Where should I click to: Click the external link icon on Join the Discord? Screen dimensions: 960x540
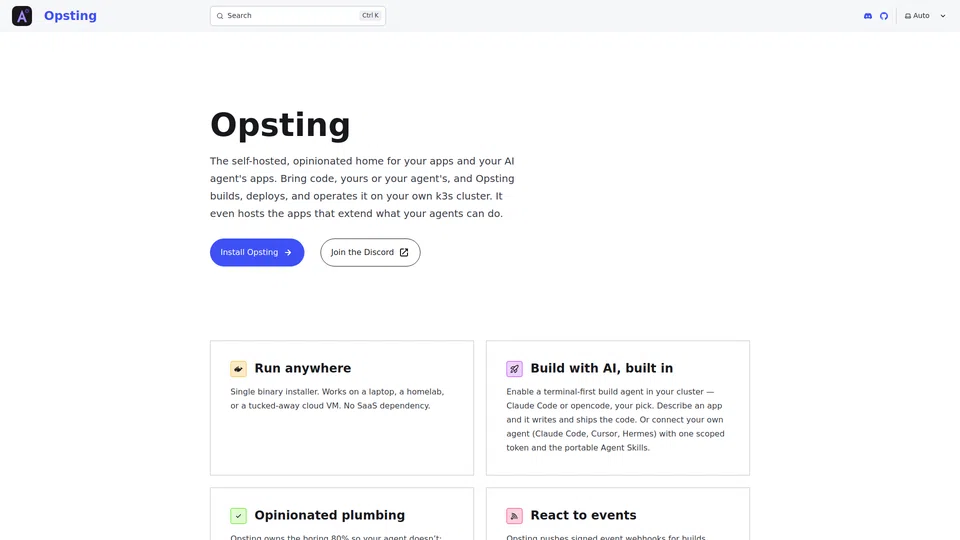[x=403, y=252]
